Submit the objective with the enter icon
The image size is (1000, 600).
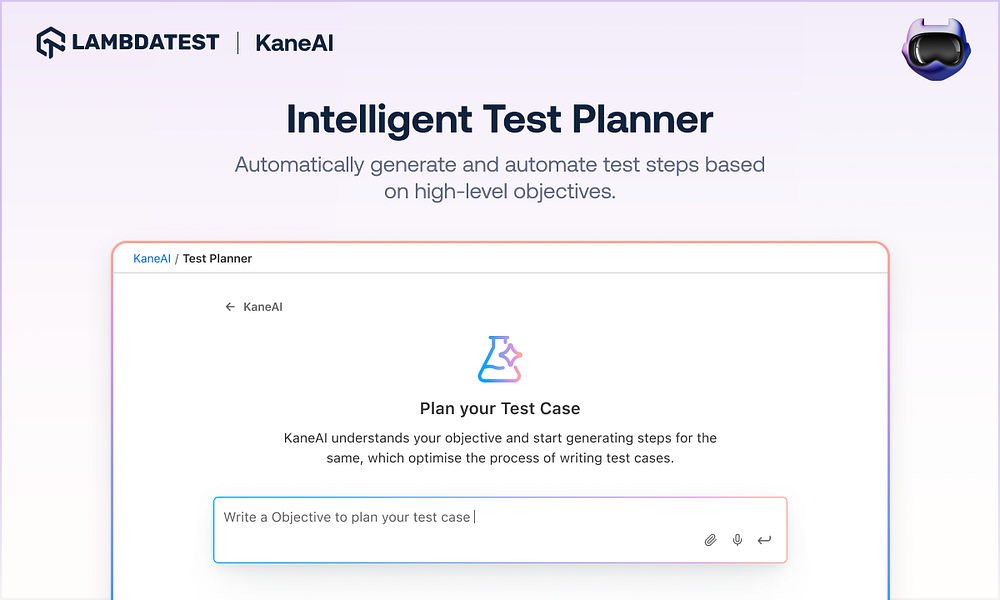(x=764, y=540)
